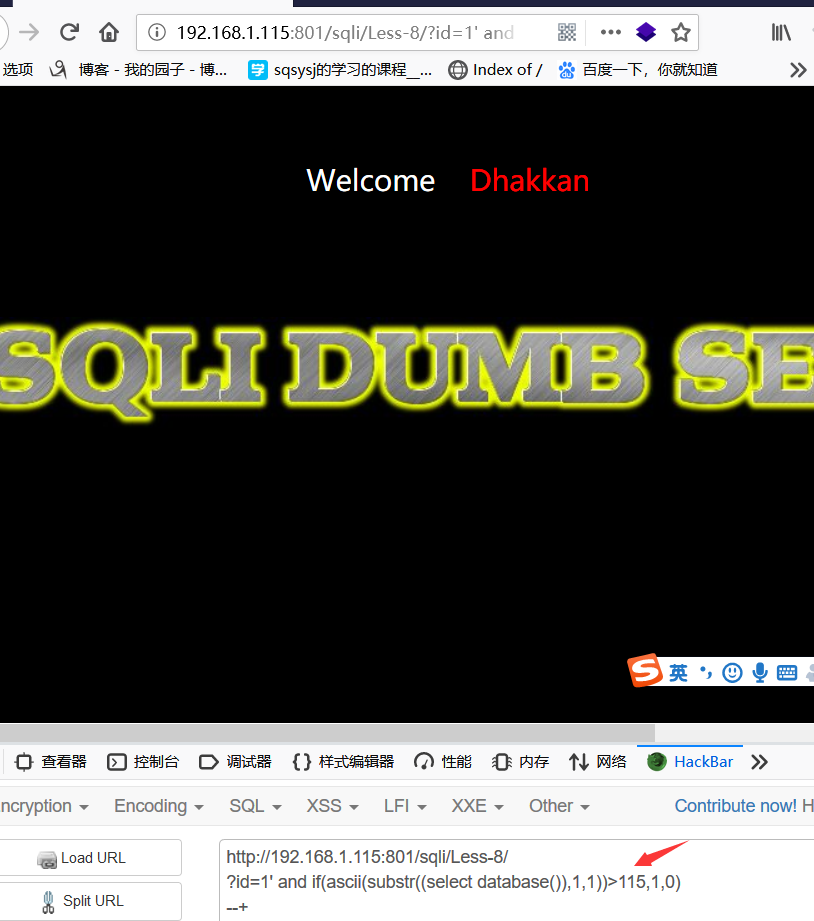Click the SQLI DUMB SERIES banner image
Viewport: 814px width, 921px height.
407,371
